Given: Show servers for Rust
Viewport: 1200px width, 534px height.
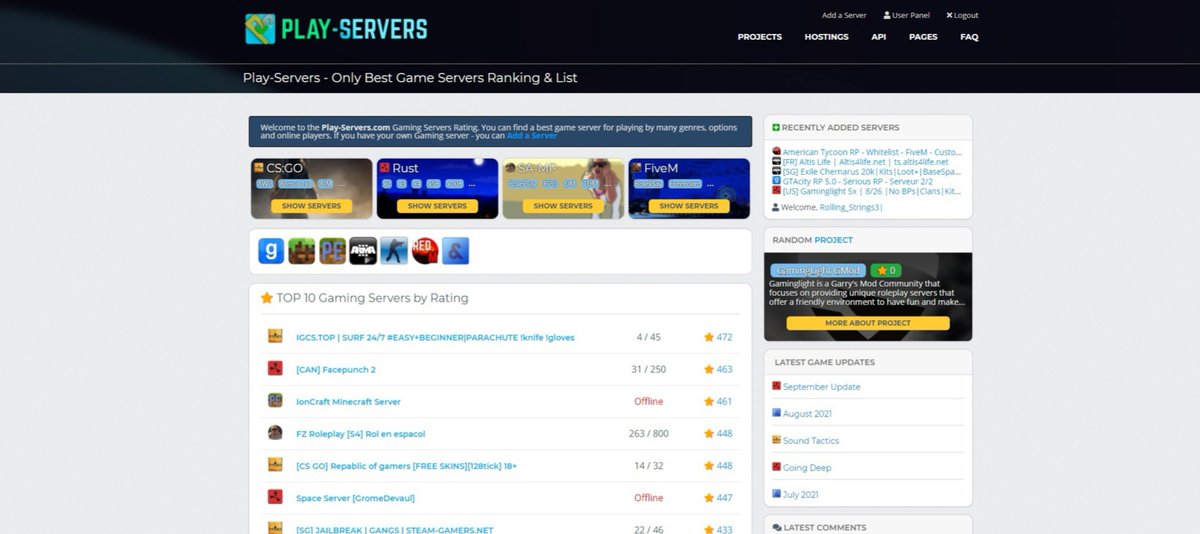Looking at the screenshot, I should (x=437, y=206).
